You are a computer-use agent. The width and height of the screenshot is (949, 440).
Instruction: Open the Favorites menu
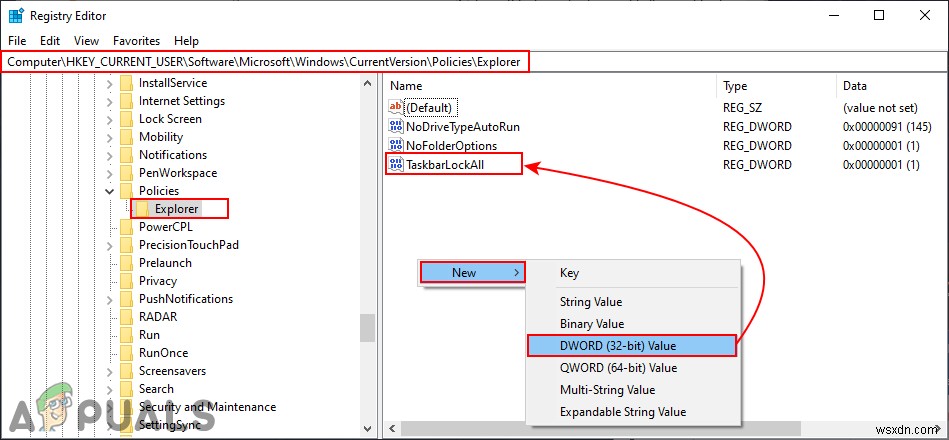click(x=136, y=41)
